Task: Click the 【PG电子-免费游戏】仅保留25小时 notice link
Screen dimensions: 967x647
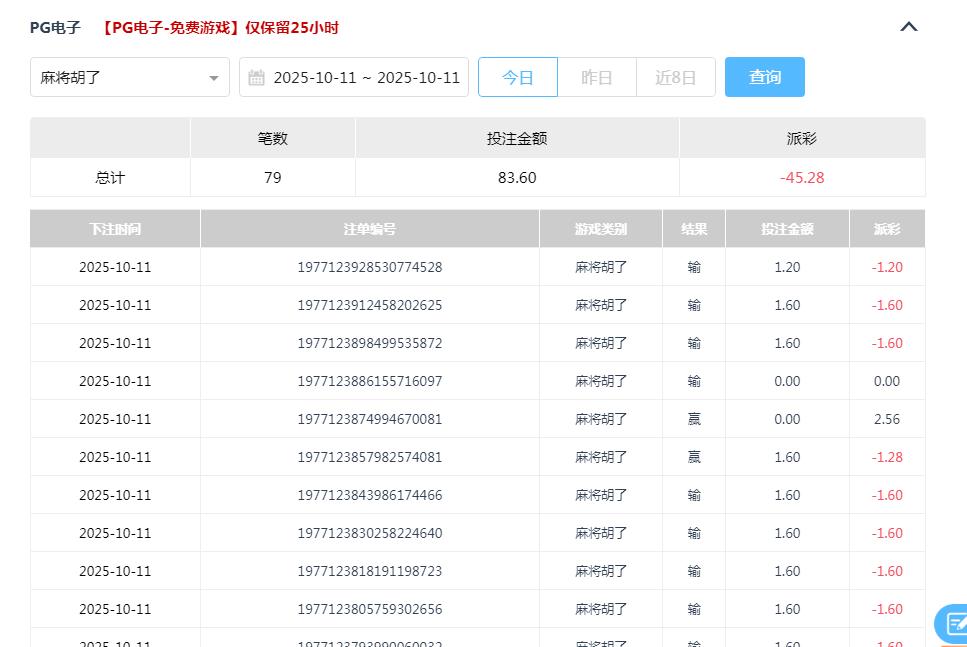Action: pyautogui.click(x=222, y=27)
